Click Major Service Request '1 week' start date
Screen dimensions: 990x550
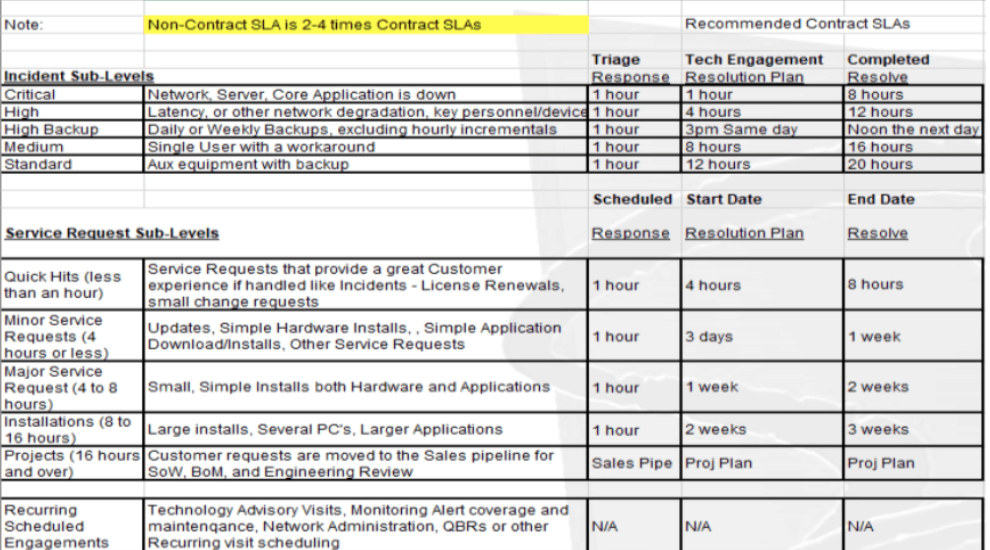(762, 387)
